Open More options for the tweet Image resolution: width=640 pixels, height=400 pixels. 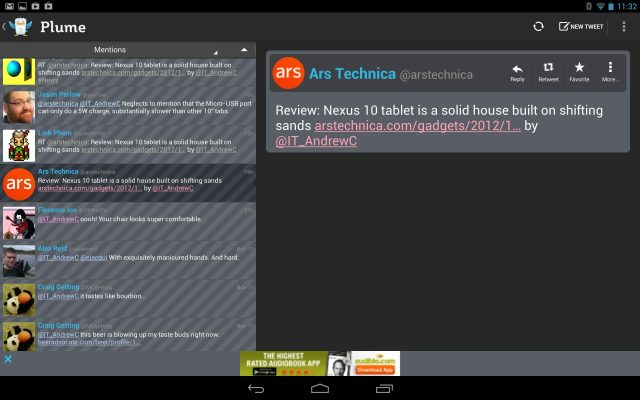pyautogui.click(x=610, y=73)
